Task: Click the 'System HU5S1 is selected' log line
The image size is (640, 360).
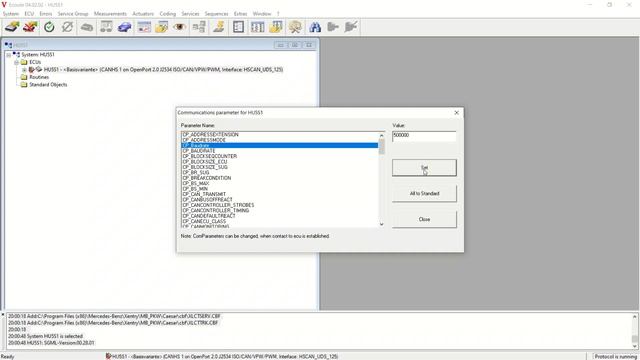Action: click(x=45, y=336)
